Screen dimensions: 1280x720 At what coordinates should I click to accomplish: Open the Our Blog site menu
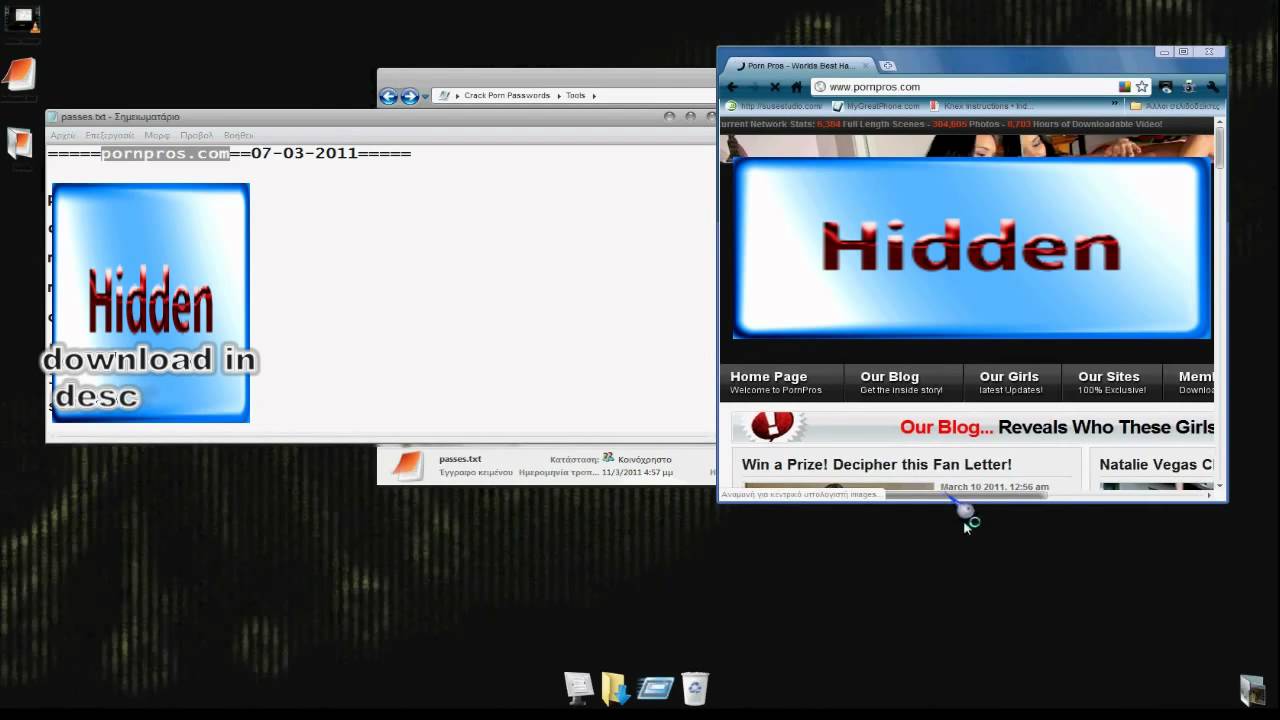(901, 382)
